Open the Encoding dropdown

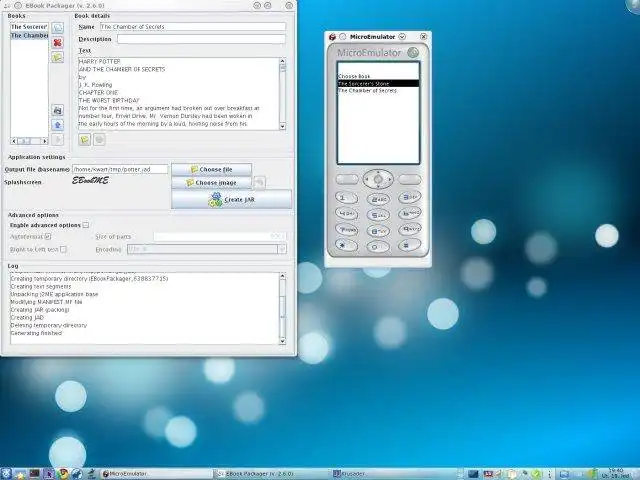(x=282, y=249)
